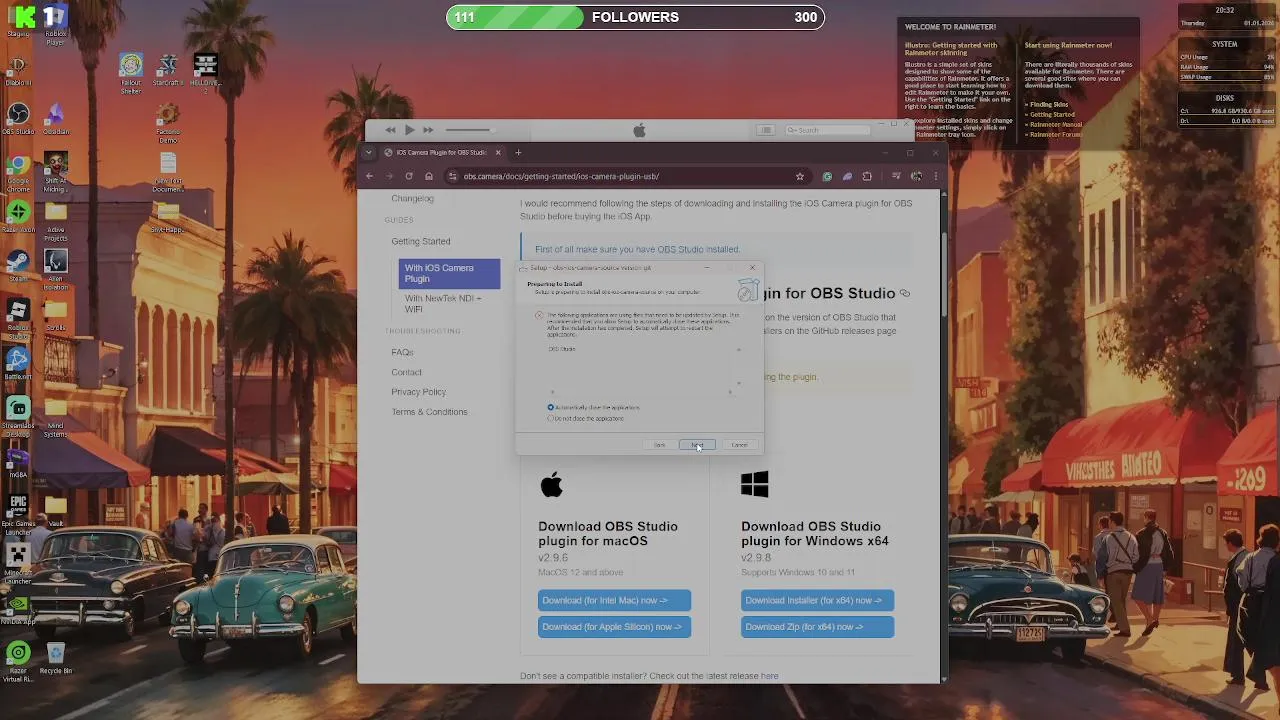Open the browser extensions puzzle icon

(867, 176)
